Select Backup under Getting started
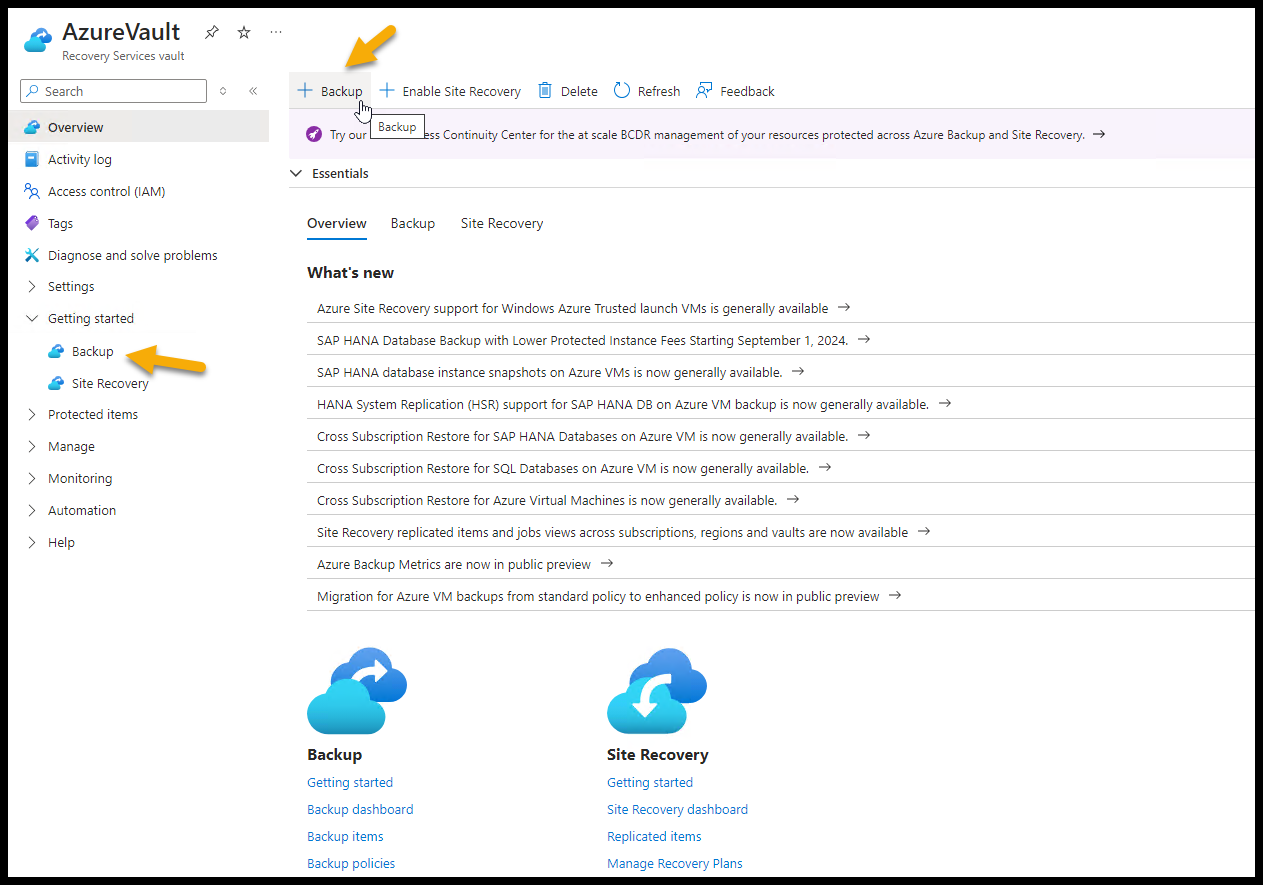Image resolution: width=1263 pixels, height=885 pixels. point(93,351)
